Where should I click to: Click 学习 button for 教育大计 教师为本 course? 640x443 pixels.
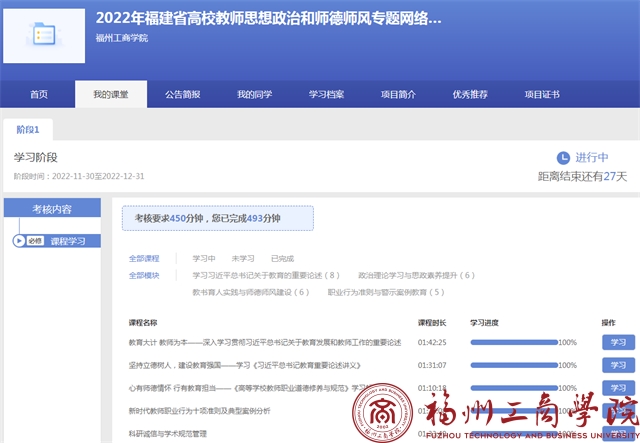618,343
